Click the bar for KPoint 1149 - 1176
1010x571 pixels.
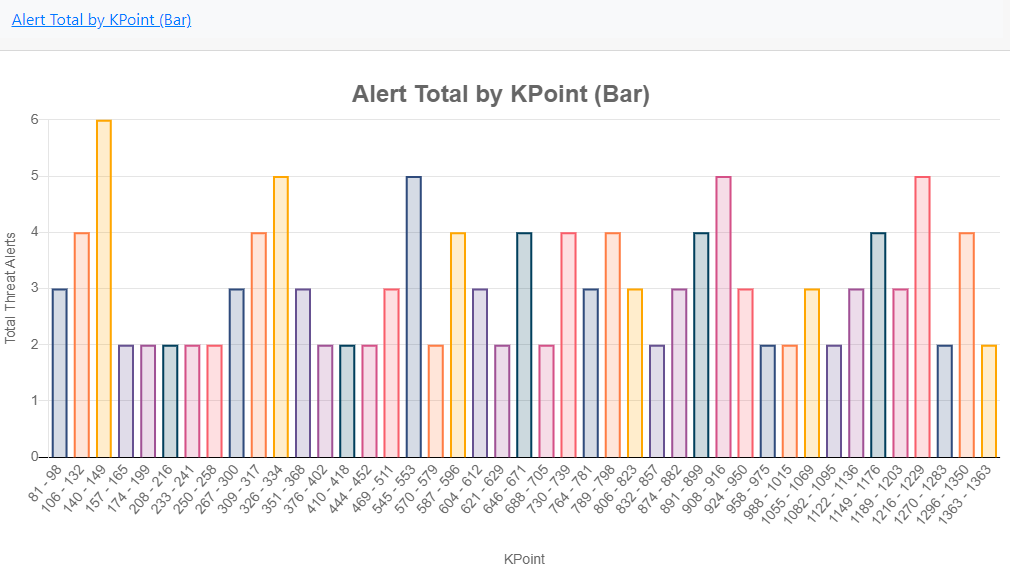click(878, 344)
